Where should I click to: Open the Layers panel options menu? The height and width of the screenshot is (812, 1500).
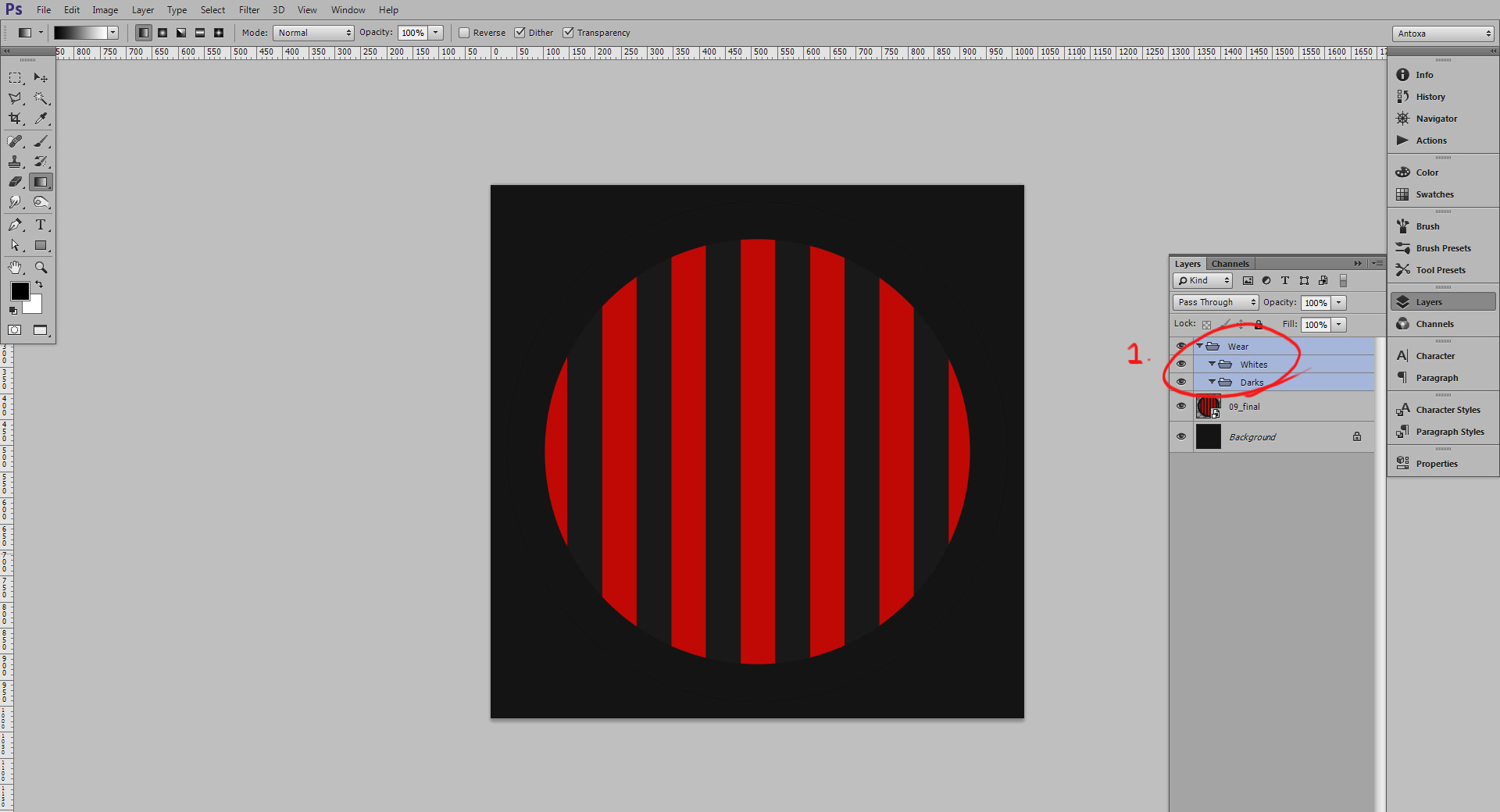click(x=1377, y=264)
